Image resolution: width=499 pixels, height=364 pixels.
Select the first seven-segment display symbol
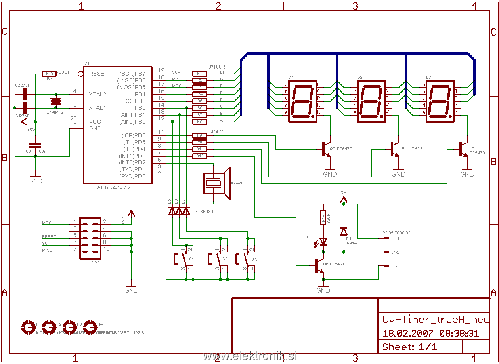(302, 101)
